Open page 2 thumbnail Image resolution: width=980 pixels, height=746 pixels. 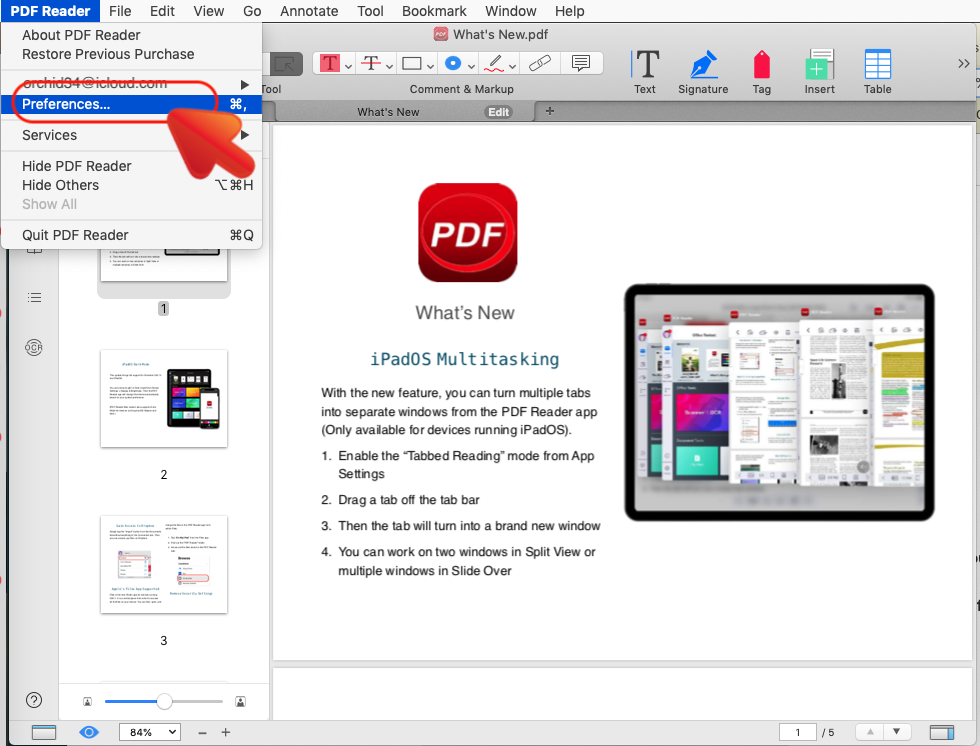coord(164,399)
